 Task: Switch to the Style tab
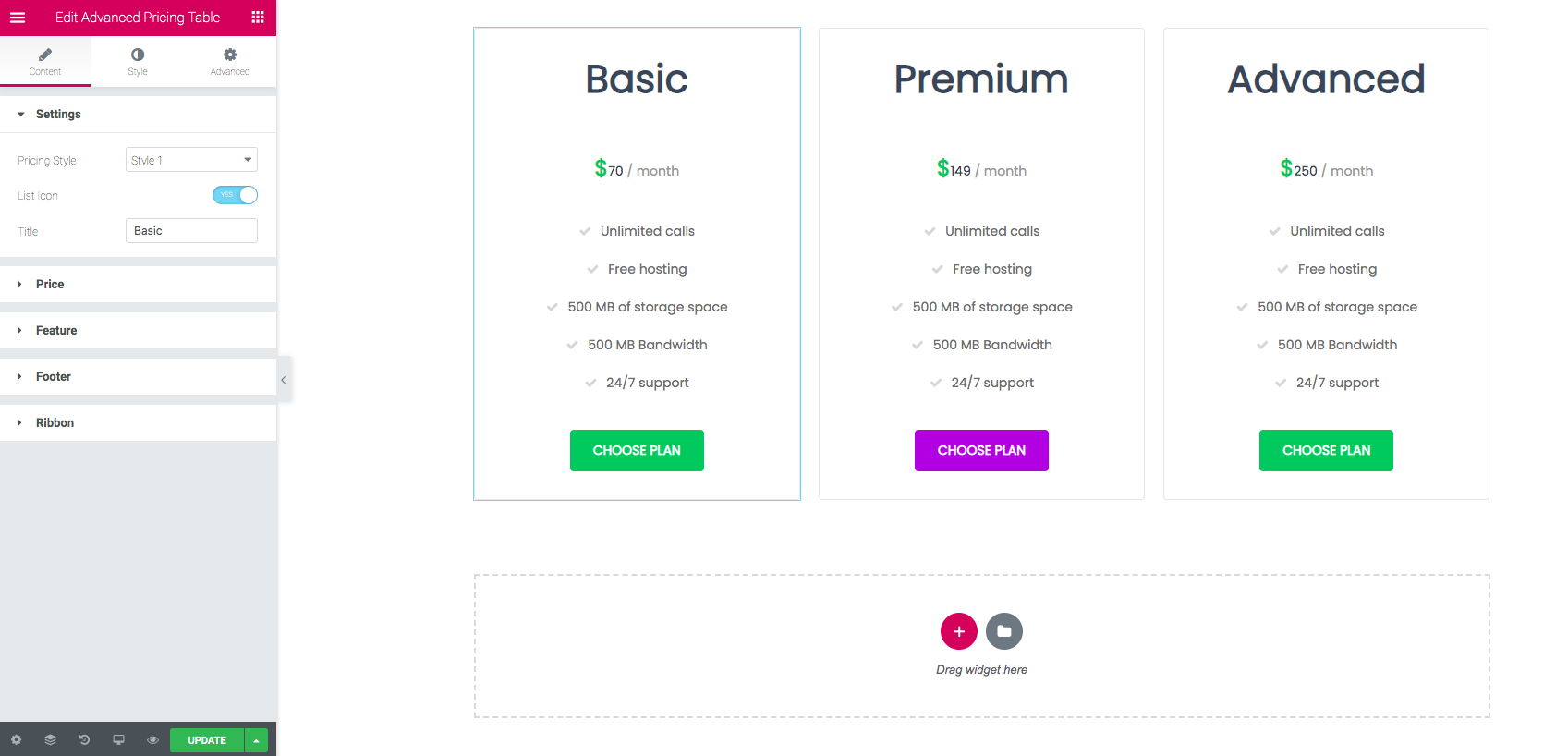tap(138, 62)
